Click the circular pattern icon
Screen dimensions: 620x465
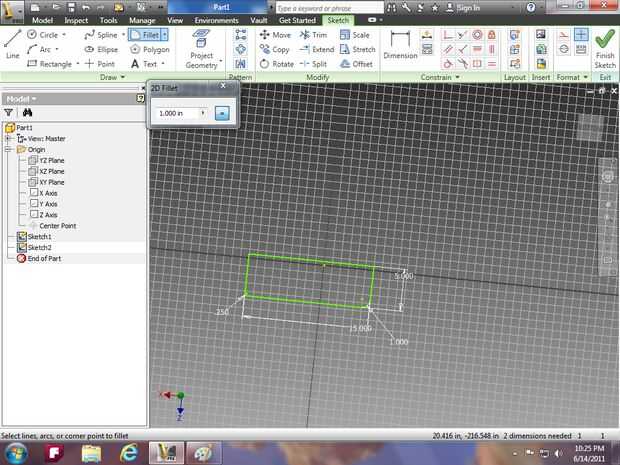(240, 49)
